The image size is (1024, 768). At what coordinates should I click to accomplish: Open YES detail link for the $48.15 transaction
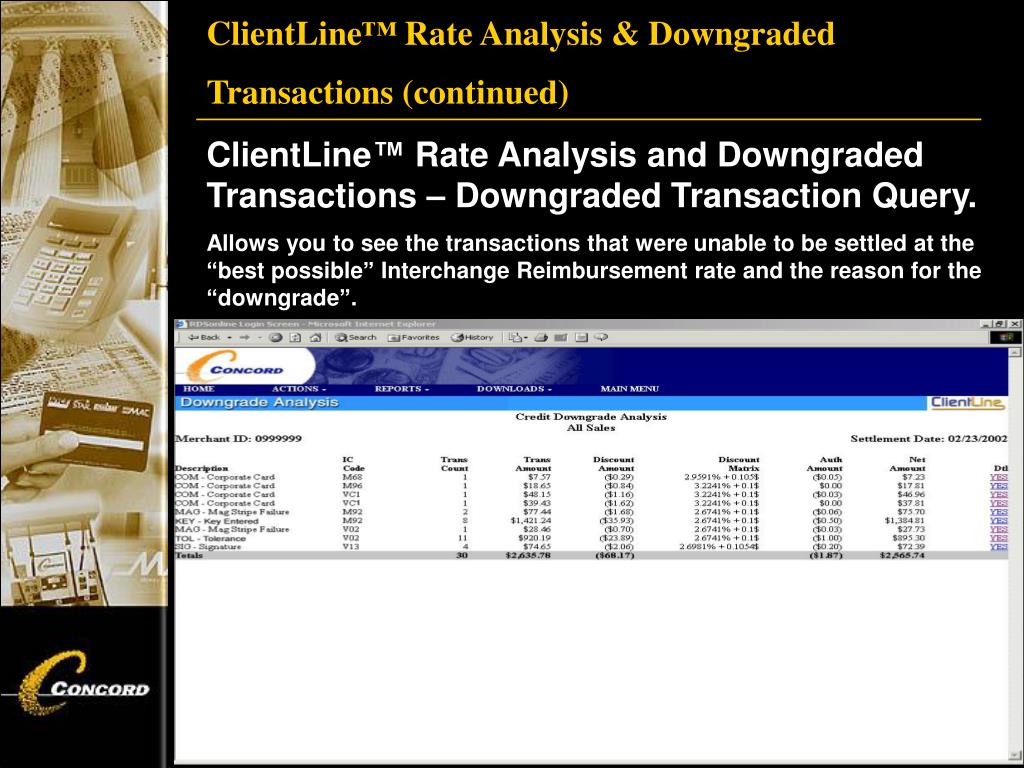pos(999,494)
